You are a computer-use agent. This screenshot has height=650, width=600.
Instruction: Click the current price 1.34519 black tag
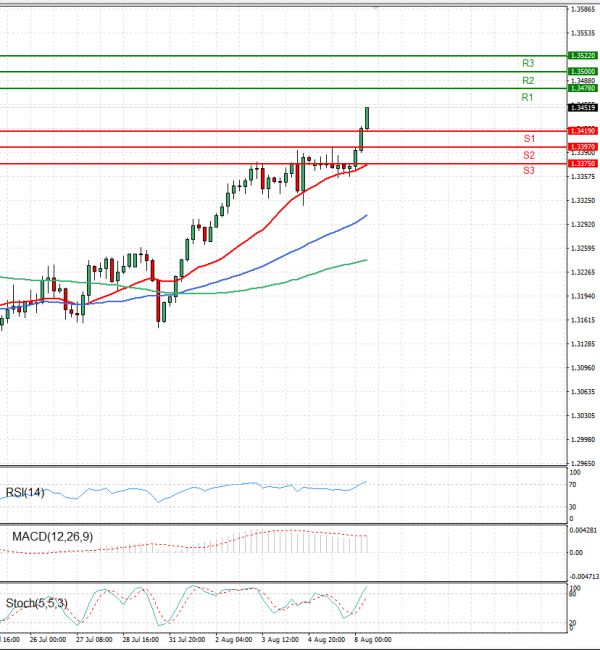point(582,107)
